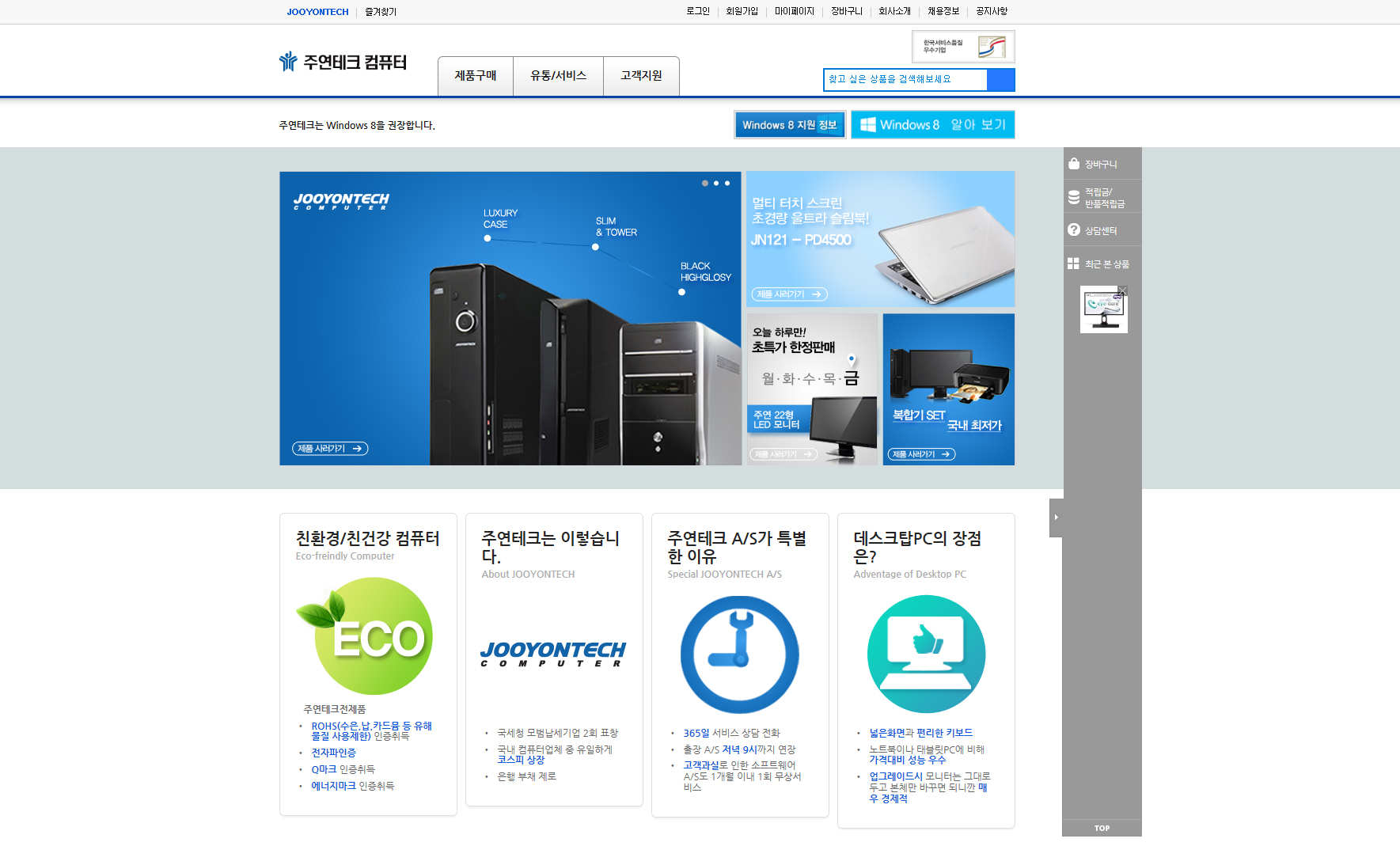
Task: Open the 상담센터 help icon in the sidebar
Action: point(1074,230)
